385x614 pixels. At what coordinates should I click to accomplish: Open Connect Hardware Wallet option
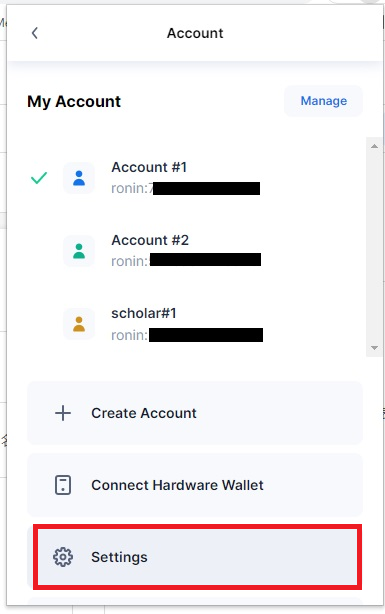[195, 485]
